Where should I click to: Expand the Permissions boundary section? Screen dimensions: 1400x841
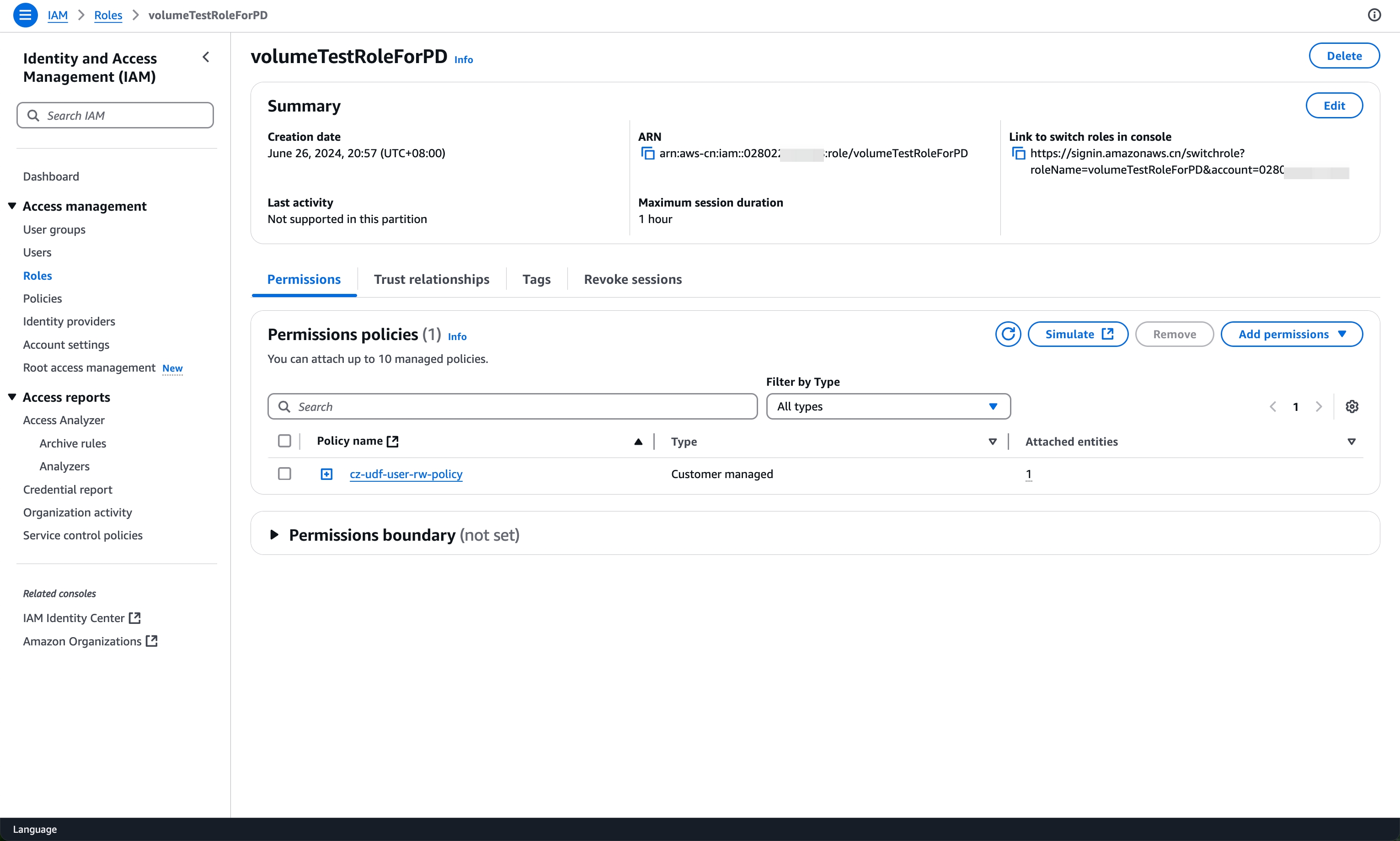[274, 534]
